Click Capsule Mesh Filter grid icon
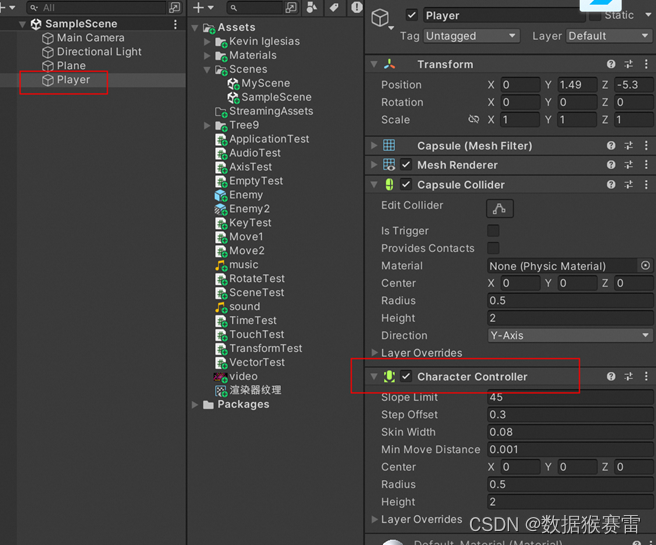This screenshot has width=656, height=545. pos(389,146)
